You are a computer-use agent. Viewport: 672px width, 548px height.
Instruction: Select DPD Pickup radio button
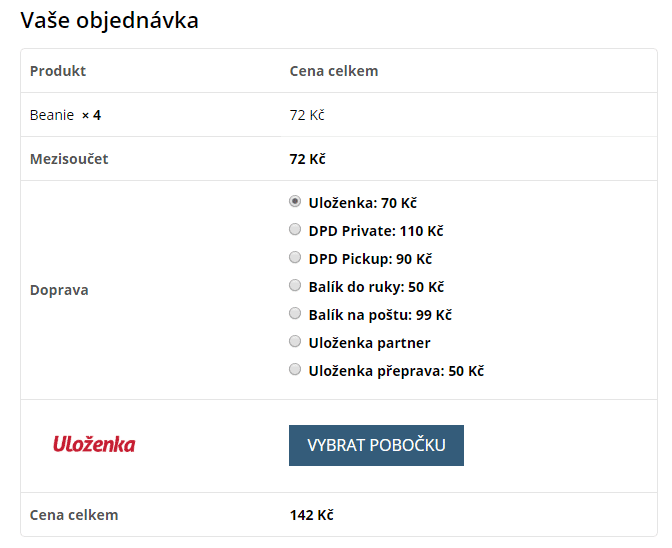pos(295,258)
